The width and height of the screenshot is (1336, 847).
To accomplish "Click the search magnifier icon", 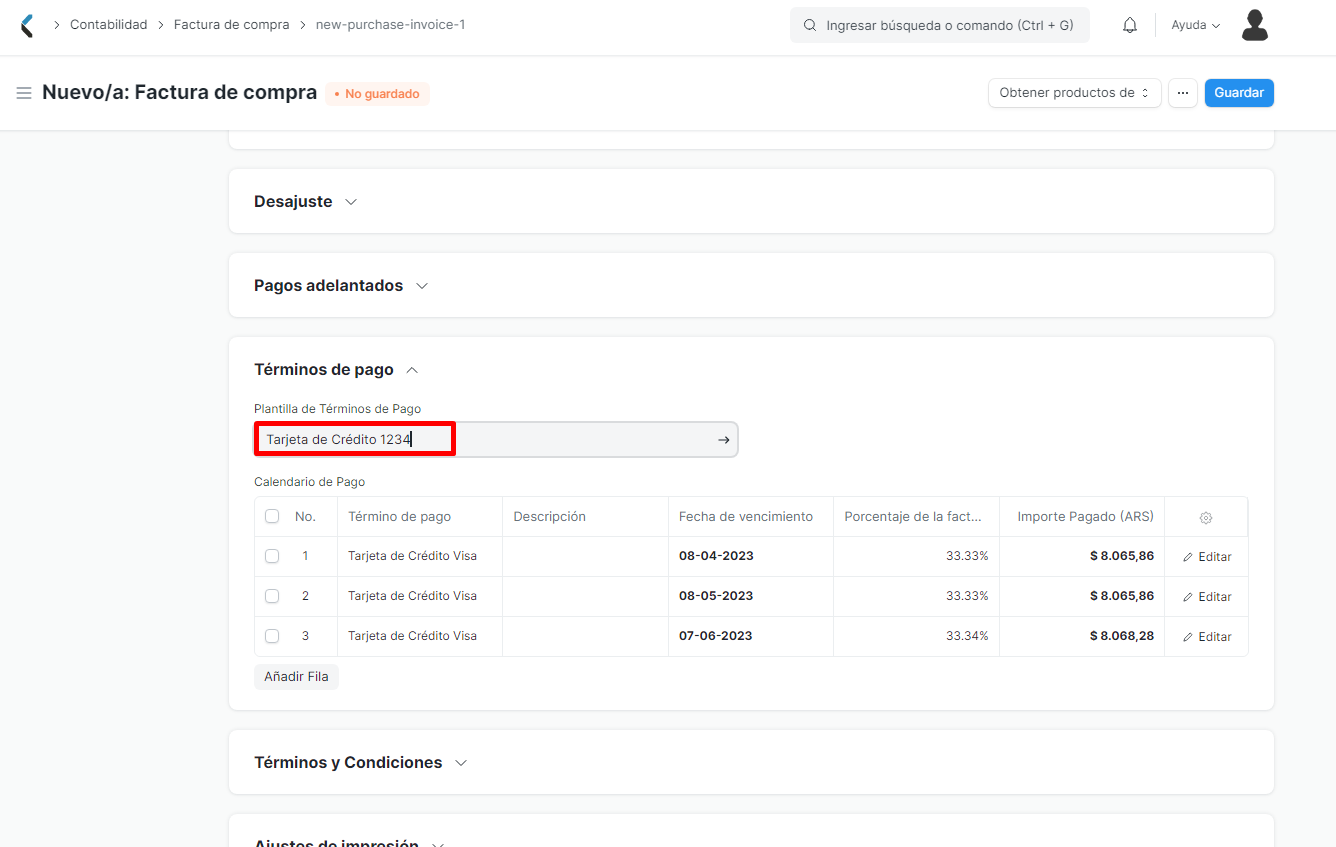I will (x=810, y=25).
